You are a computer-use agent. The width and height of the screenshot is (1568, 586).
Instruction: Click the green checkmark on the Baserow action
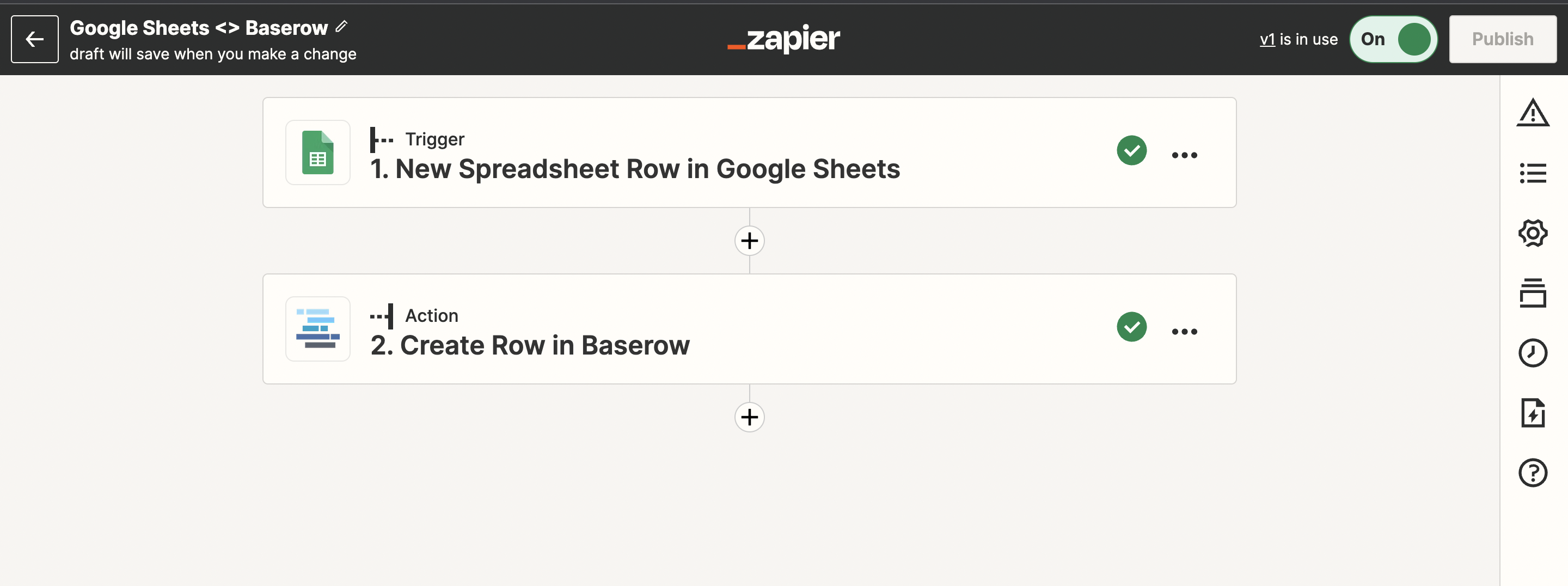[1131, 327]
